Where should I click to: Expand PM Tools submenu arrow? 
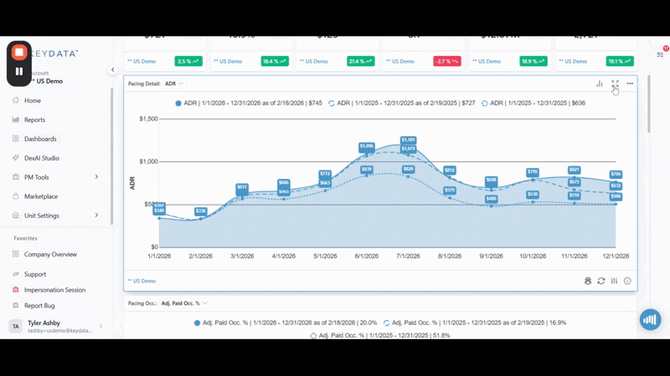pyautogui.click(x=97, y=177)
